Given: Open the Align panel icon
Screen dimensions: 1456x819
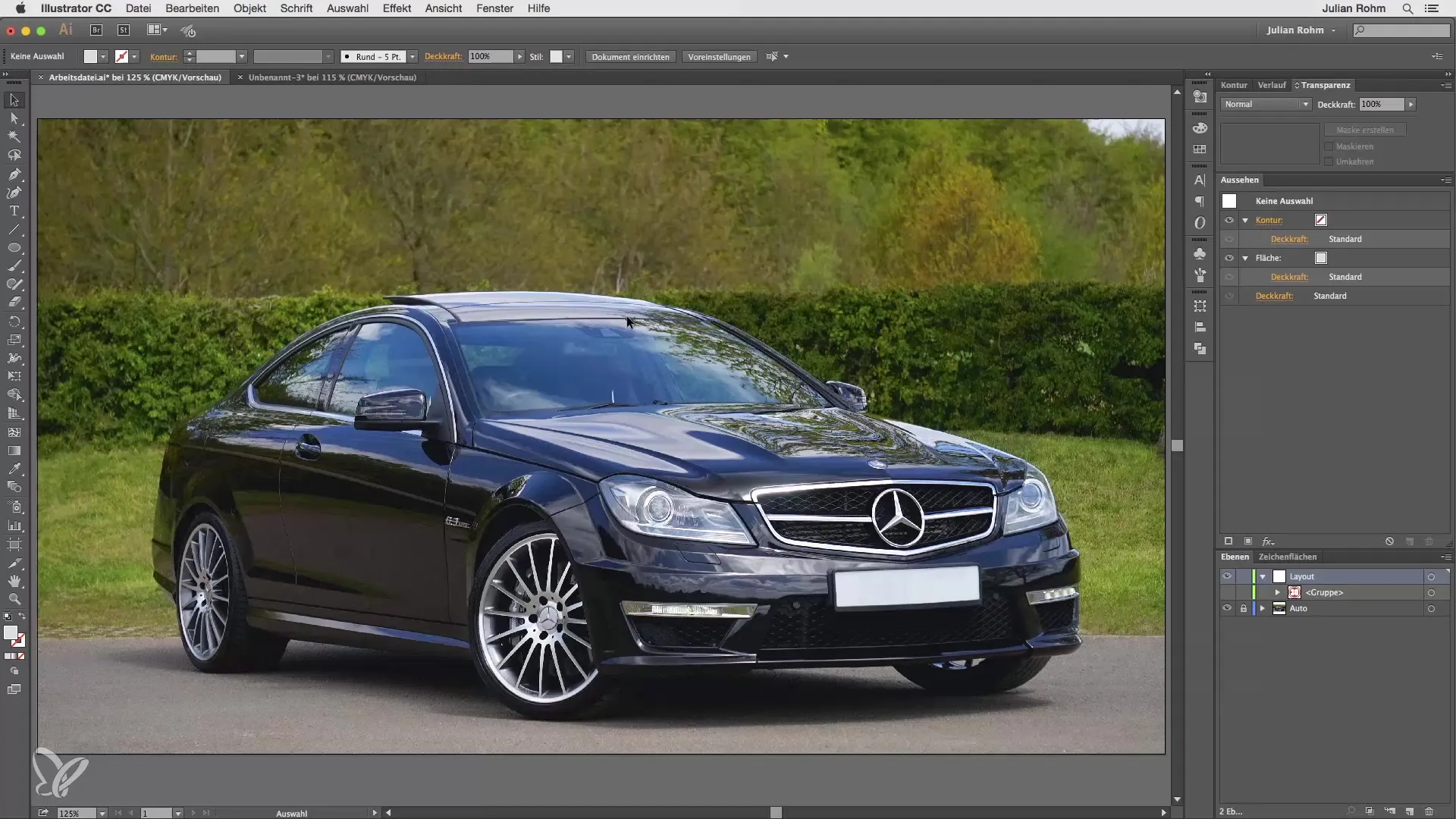Looking at the screenshot, I should tap(1200, 328).
